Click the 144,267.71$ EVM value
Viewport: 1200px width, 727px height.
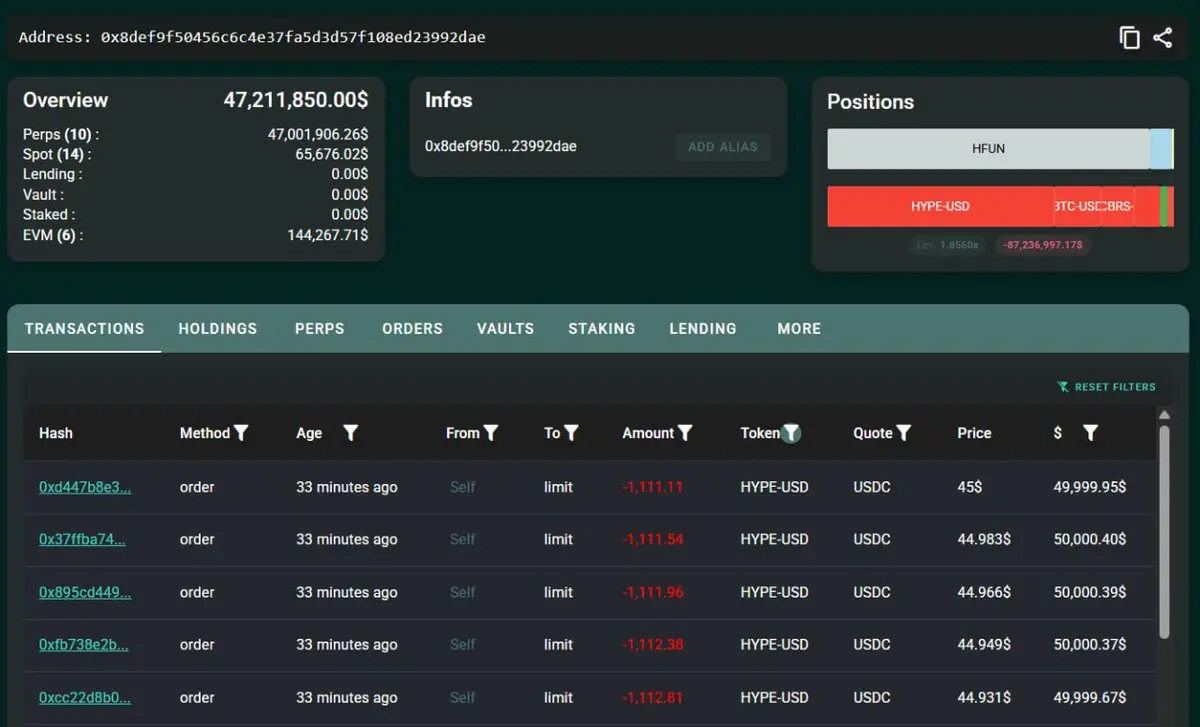point(328,235)
